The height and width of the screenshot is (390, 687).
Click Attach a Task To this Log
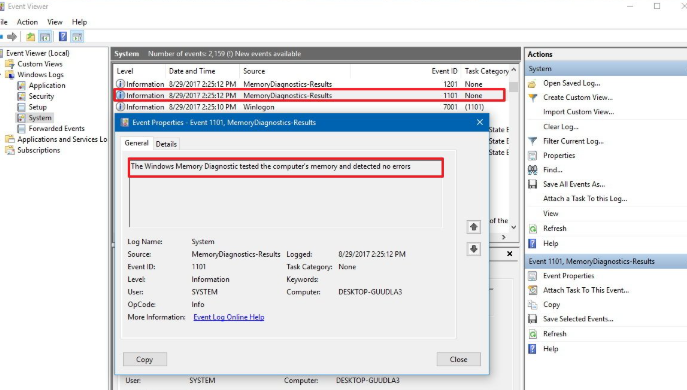585,199
